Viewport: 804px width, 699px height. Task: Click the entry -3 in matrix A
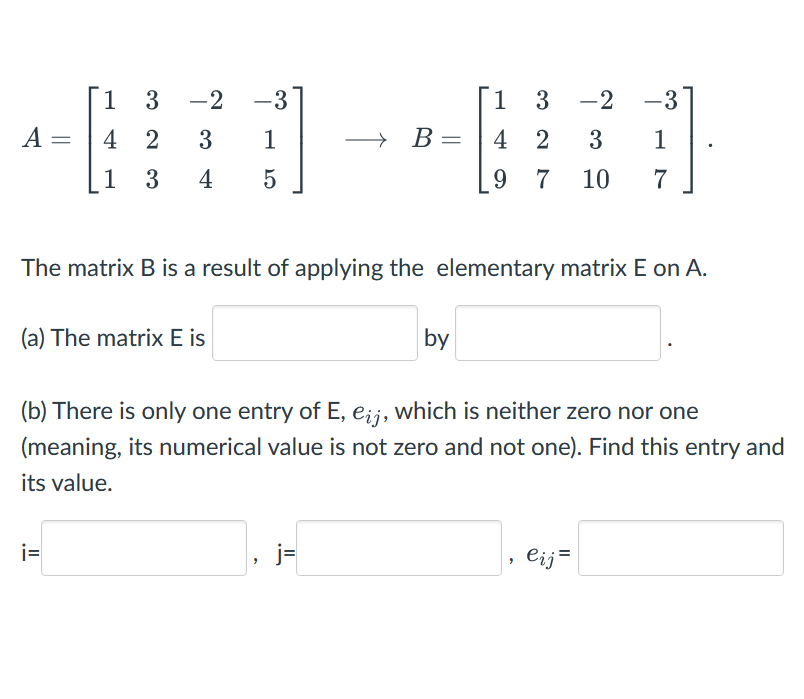point(270,99)
